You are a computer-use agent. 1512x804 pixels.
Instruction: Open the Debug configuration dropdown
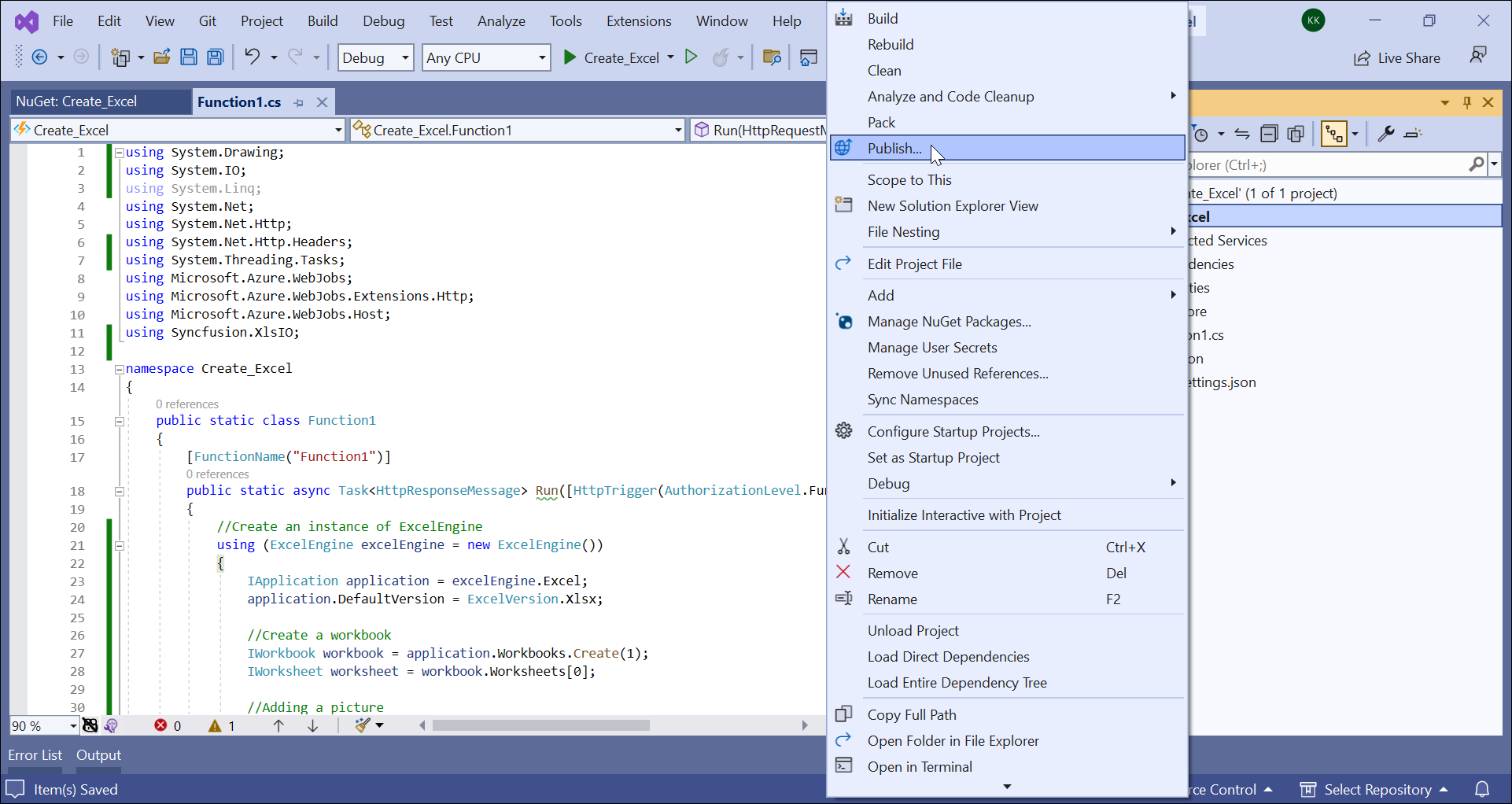(375, 57)
